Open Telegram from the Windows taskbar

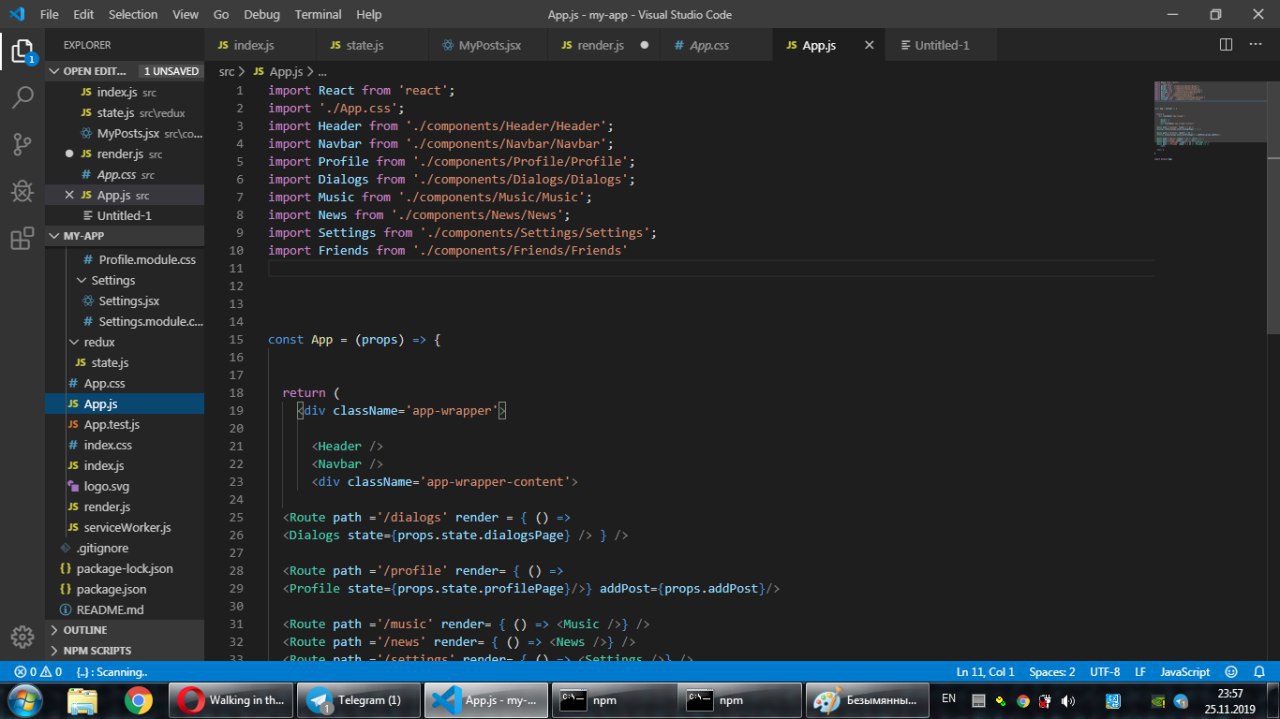[357, 700]
